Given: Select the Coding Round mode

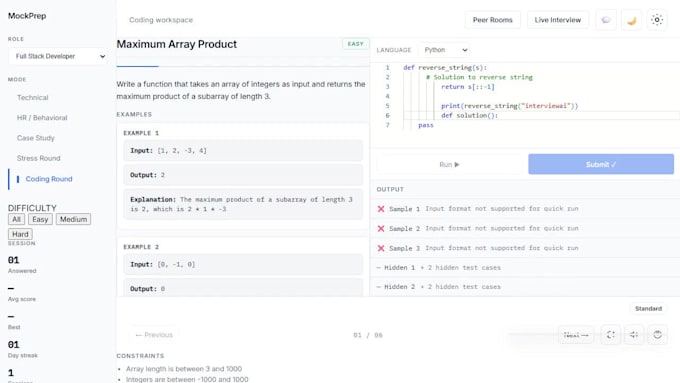Looking at the screenshot, I should pos(49,179).
